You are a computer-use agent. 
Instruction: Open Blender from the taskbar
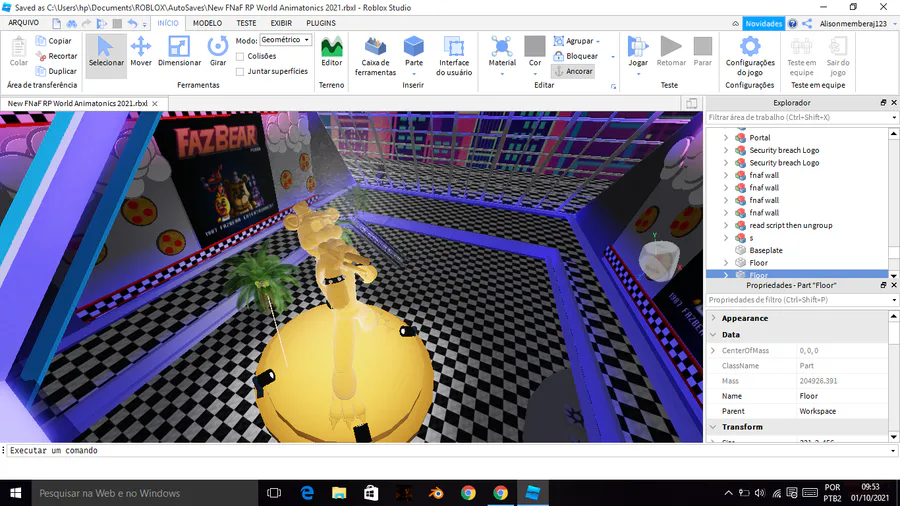pyautogui.click(x=436, y=493)
